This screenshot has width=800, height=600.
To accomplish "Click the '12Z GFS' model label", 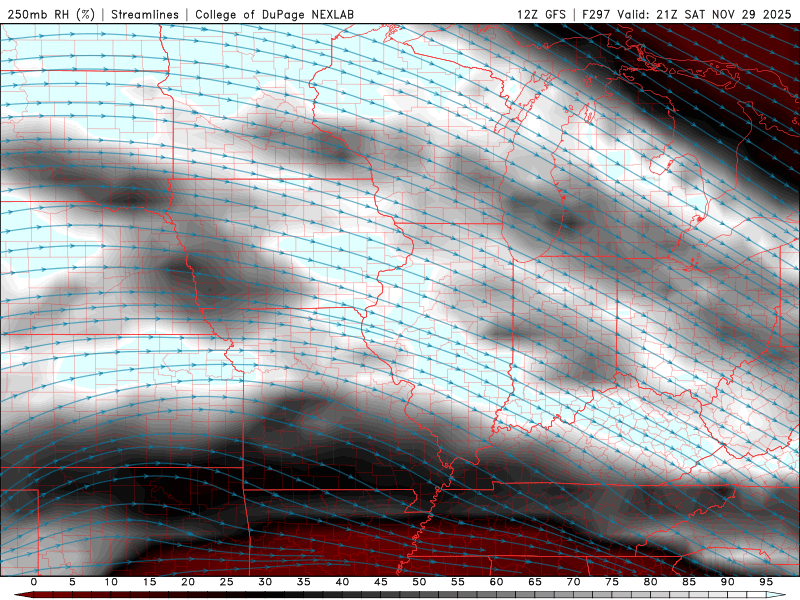I will (x=541, y=14).
